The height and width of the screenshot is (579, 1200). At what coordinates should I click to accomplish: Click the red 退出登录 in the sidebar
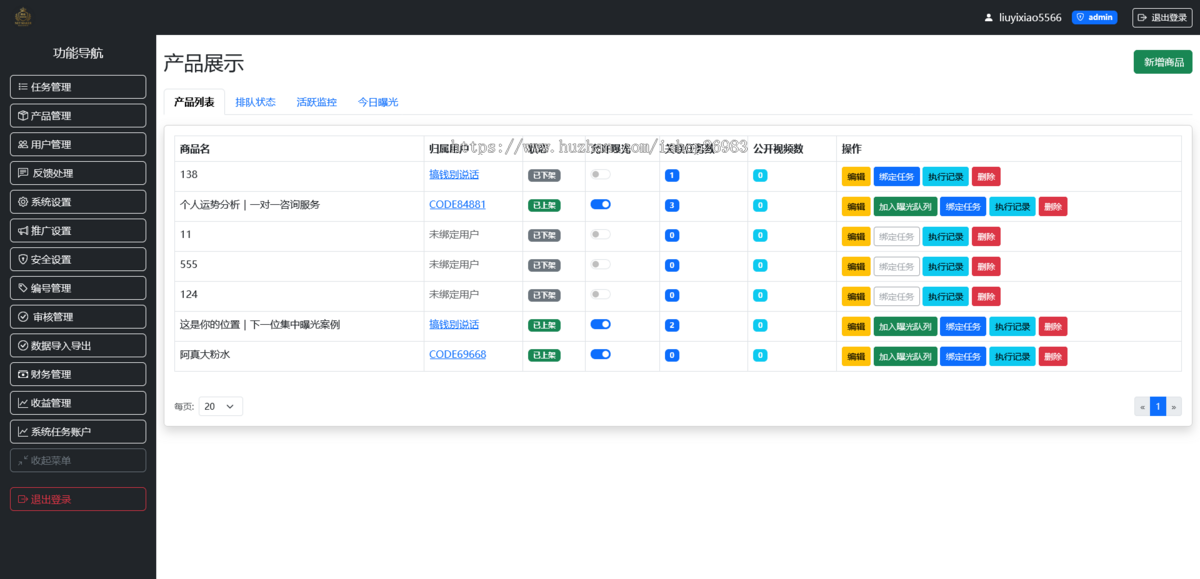coord(78,499)
